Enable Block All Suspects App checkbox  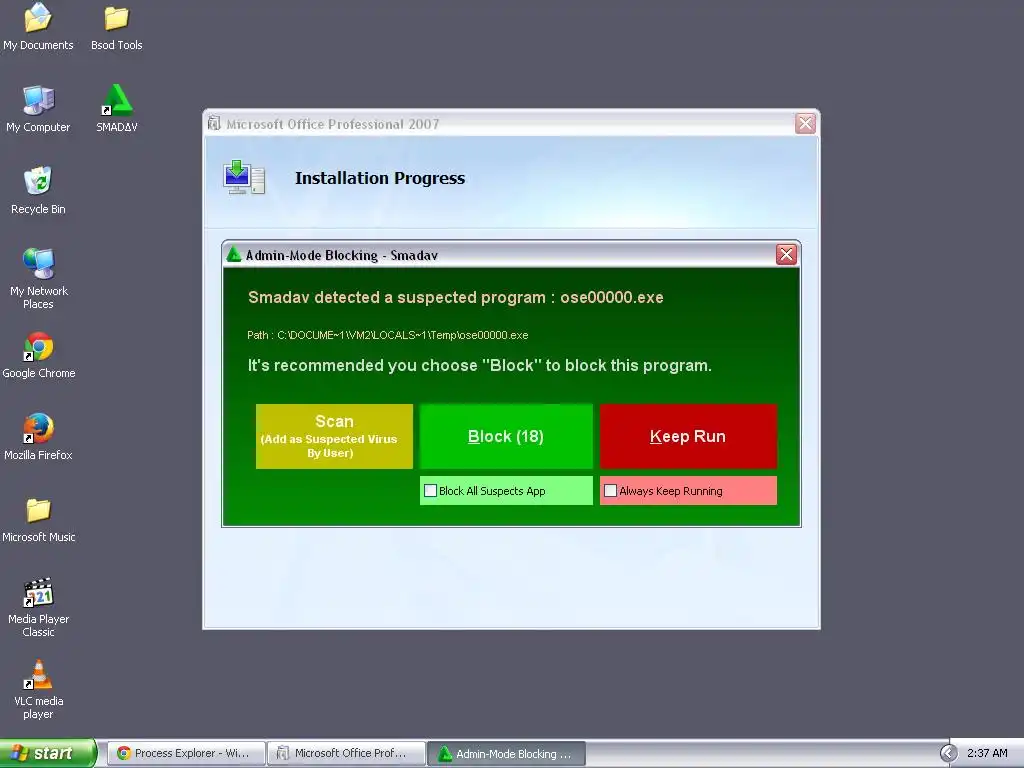click(430, 490)
